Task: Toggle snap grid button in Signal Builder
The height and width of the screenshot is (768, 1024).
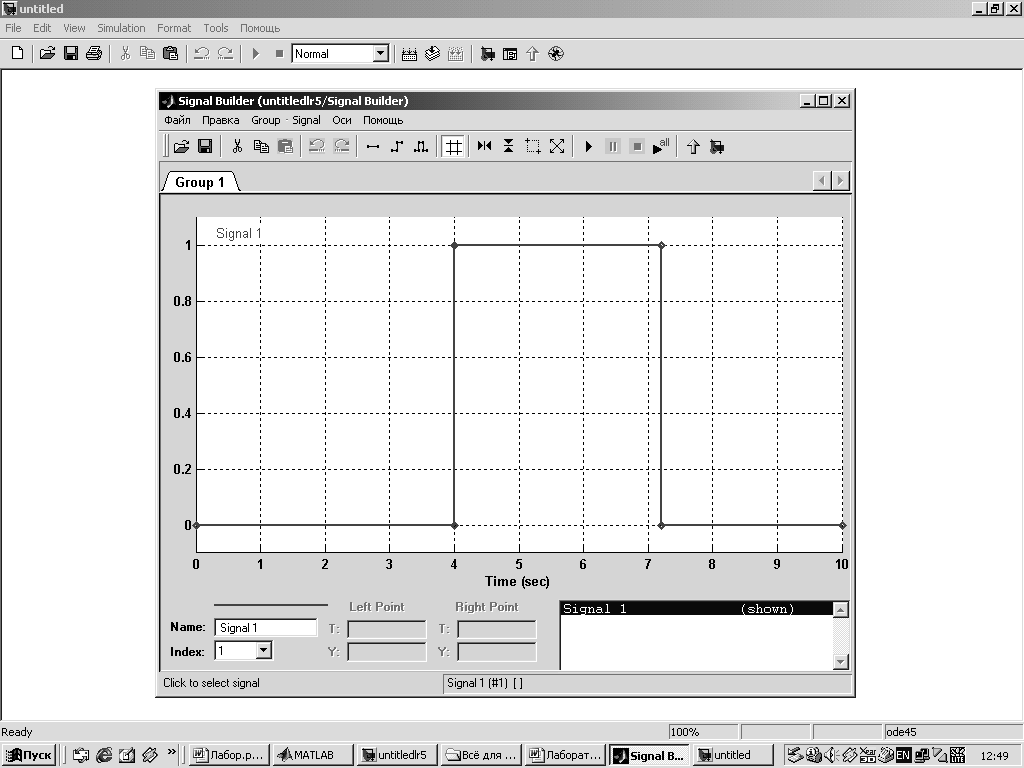Action: (x=453, y=146)
